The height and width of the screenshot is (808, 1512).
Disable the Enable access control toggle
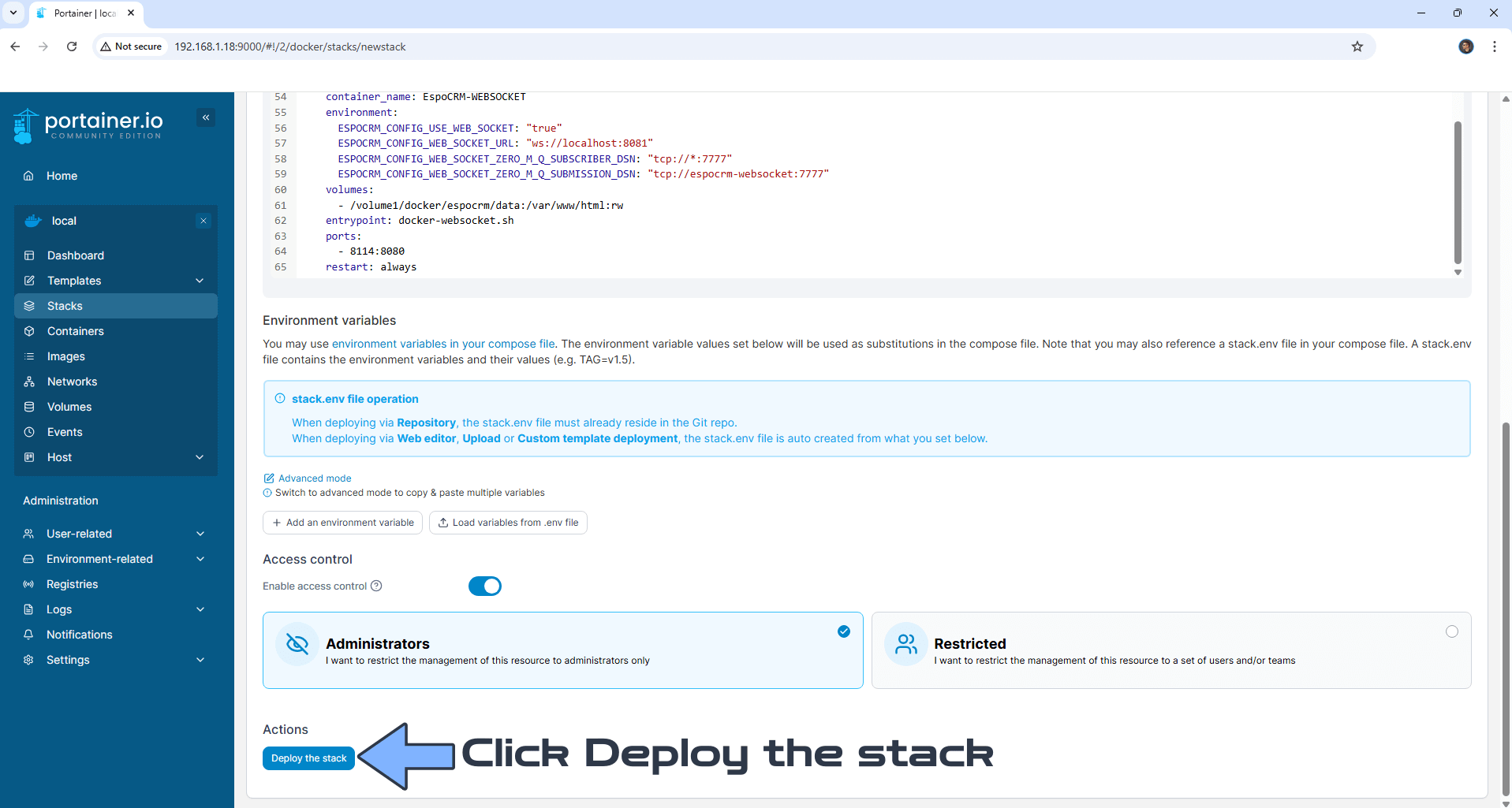484,586
